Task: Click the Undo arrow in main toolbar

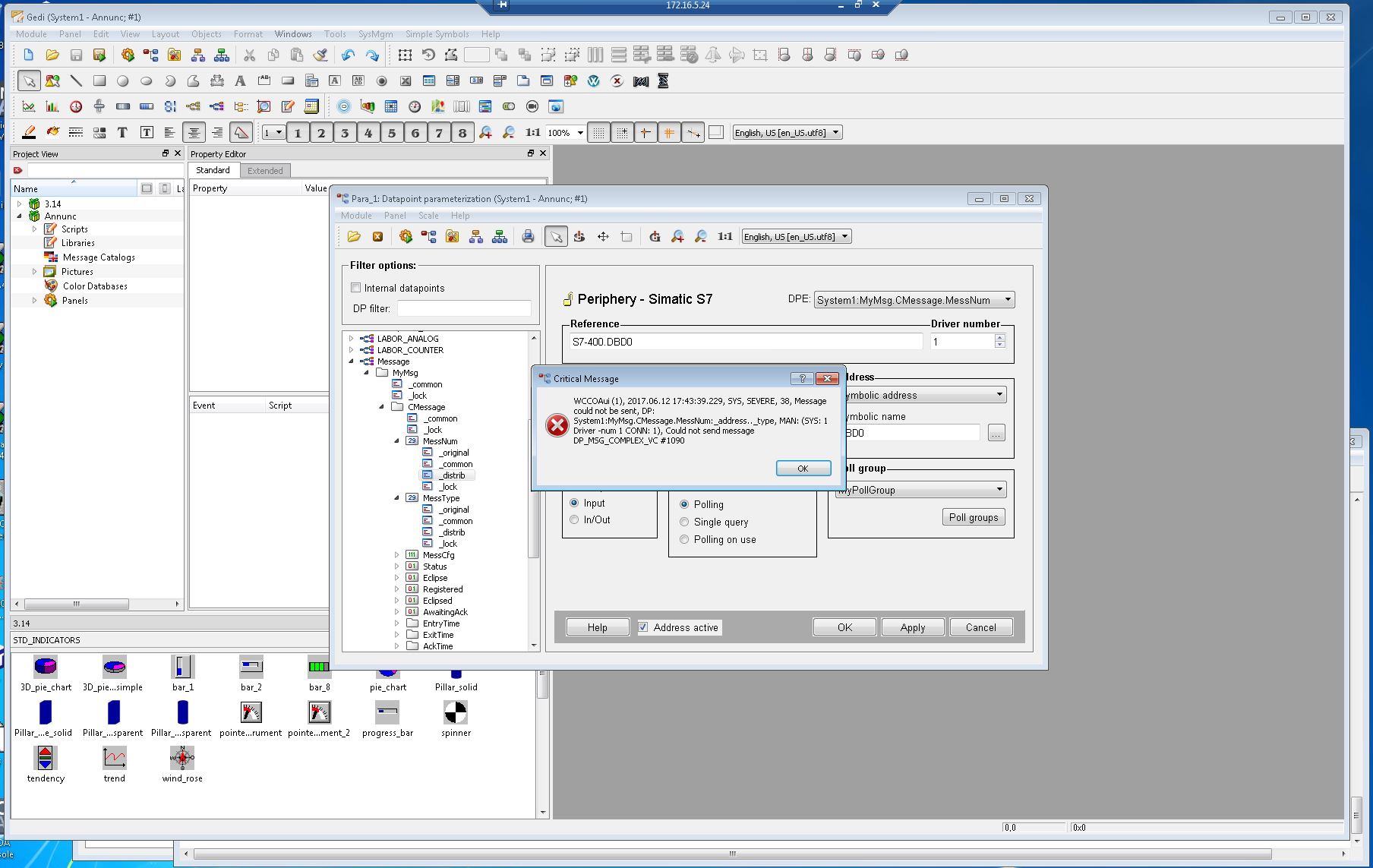Action: tap(348, 55)
